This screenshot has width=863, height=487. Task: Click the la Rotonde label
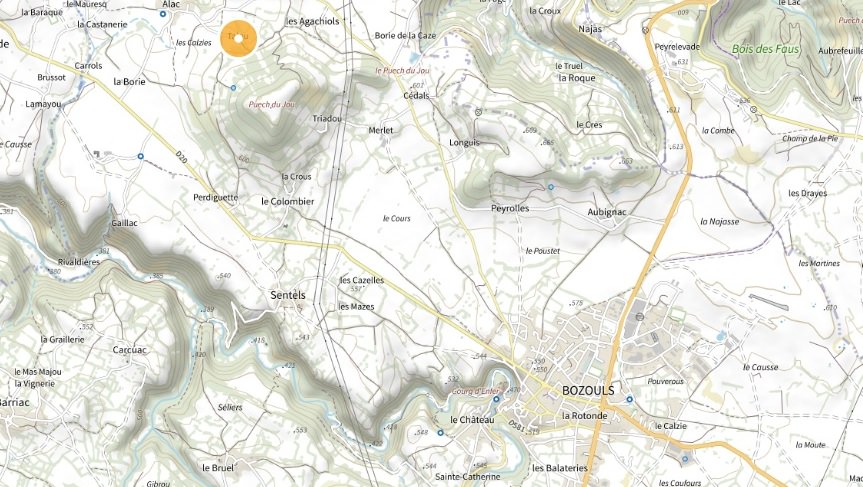(585, 415)
